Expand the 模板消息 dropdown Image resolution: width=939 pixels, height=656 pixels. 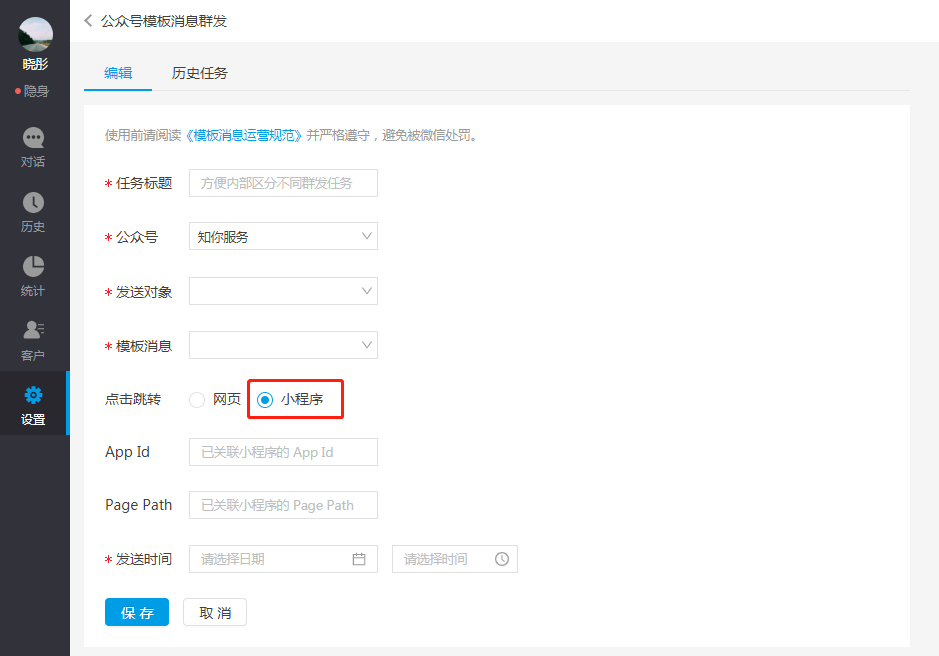[283, 345]
